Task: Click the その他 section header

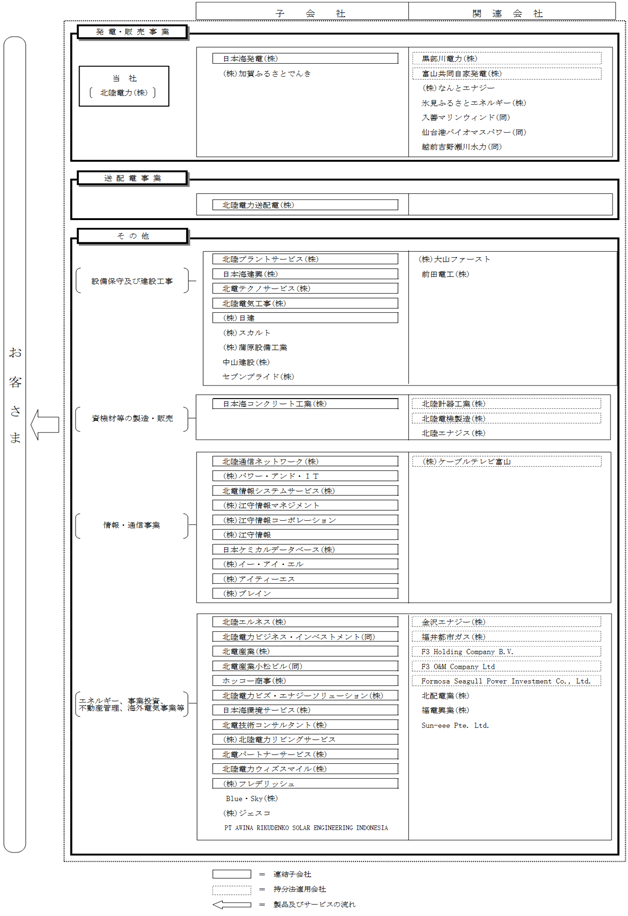Action: (133, 236)
